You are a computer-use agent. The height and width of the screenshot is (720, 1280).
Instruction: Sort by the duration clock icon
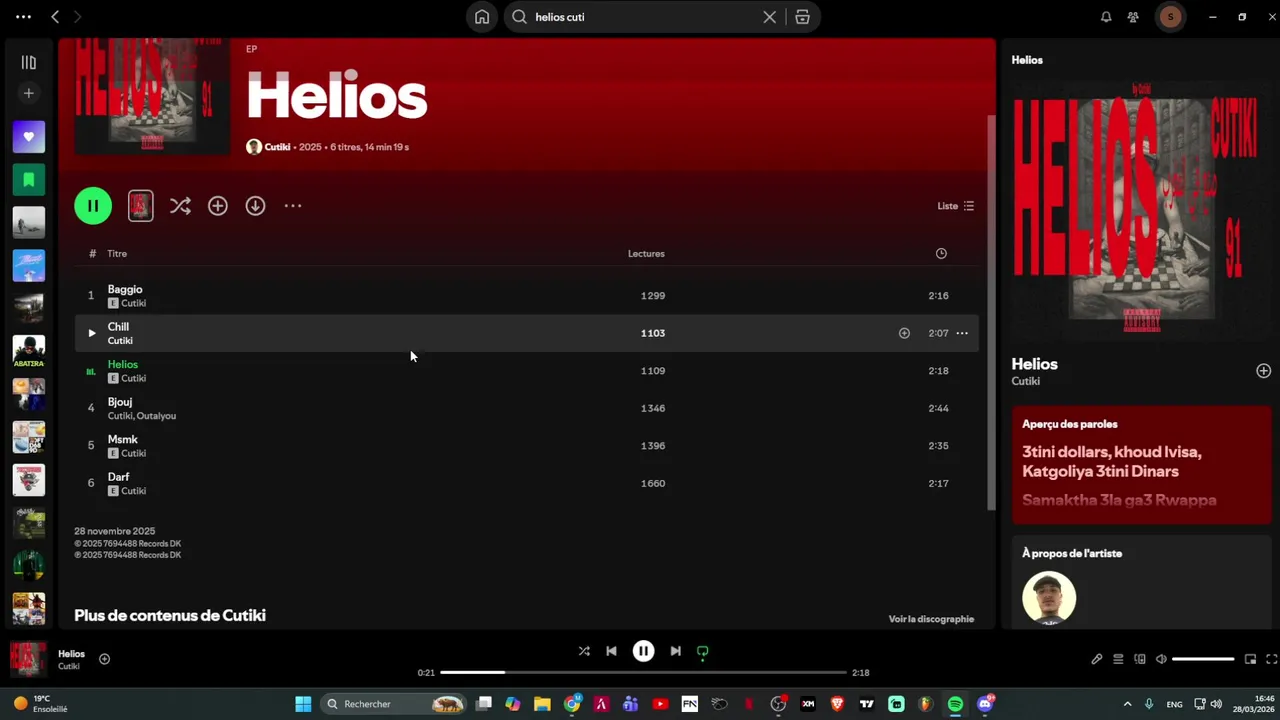[x=941, y=254]
